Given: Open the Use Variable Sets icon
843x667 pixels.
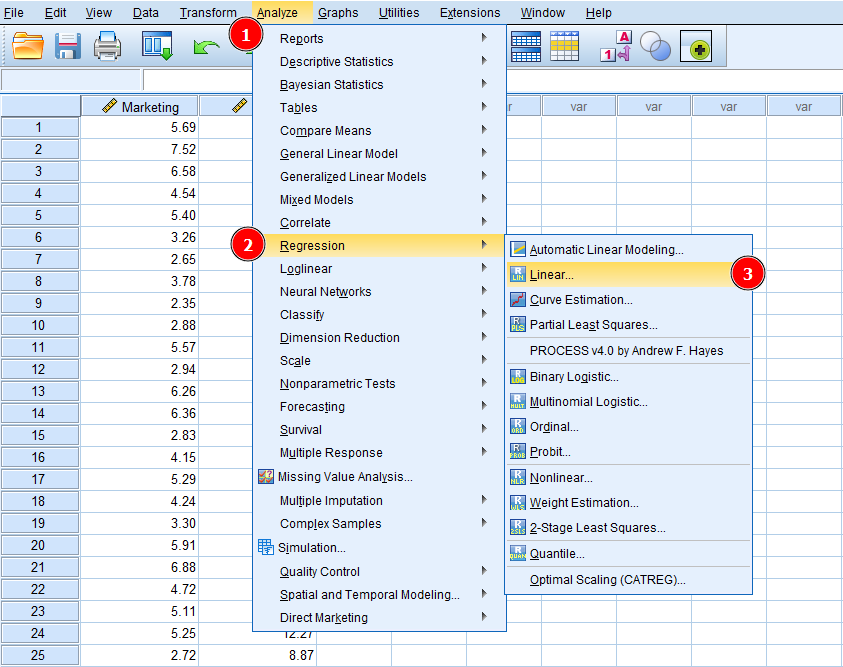Looking at the screenshot, I should [x=655, y=46].
